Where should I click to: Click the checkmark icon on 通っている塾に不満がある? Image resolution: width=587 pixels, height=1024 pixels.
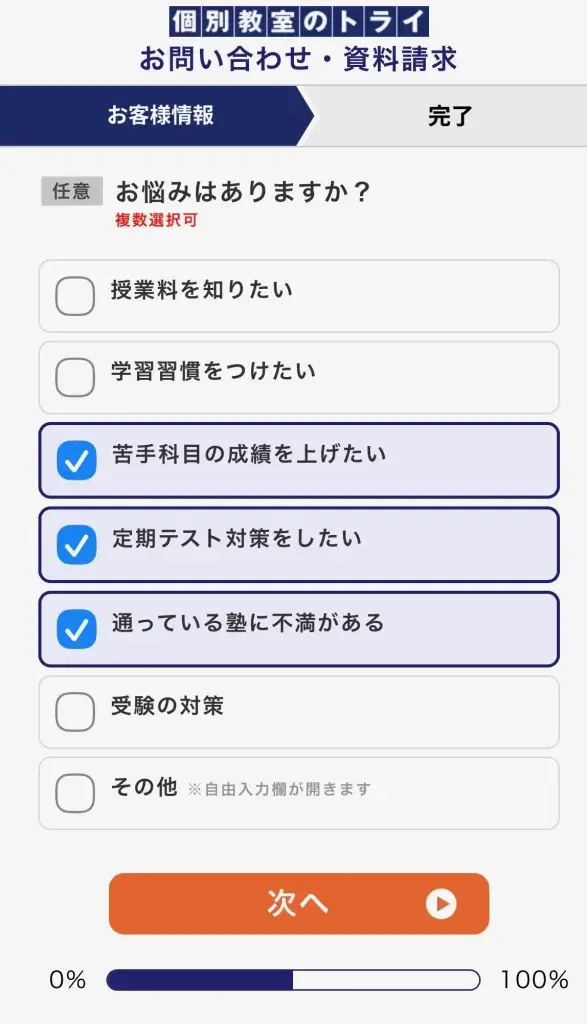(x=75, y=629)
